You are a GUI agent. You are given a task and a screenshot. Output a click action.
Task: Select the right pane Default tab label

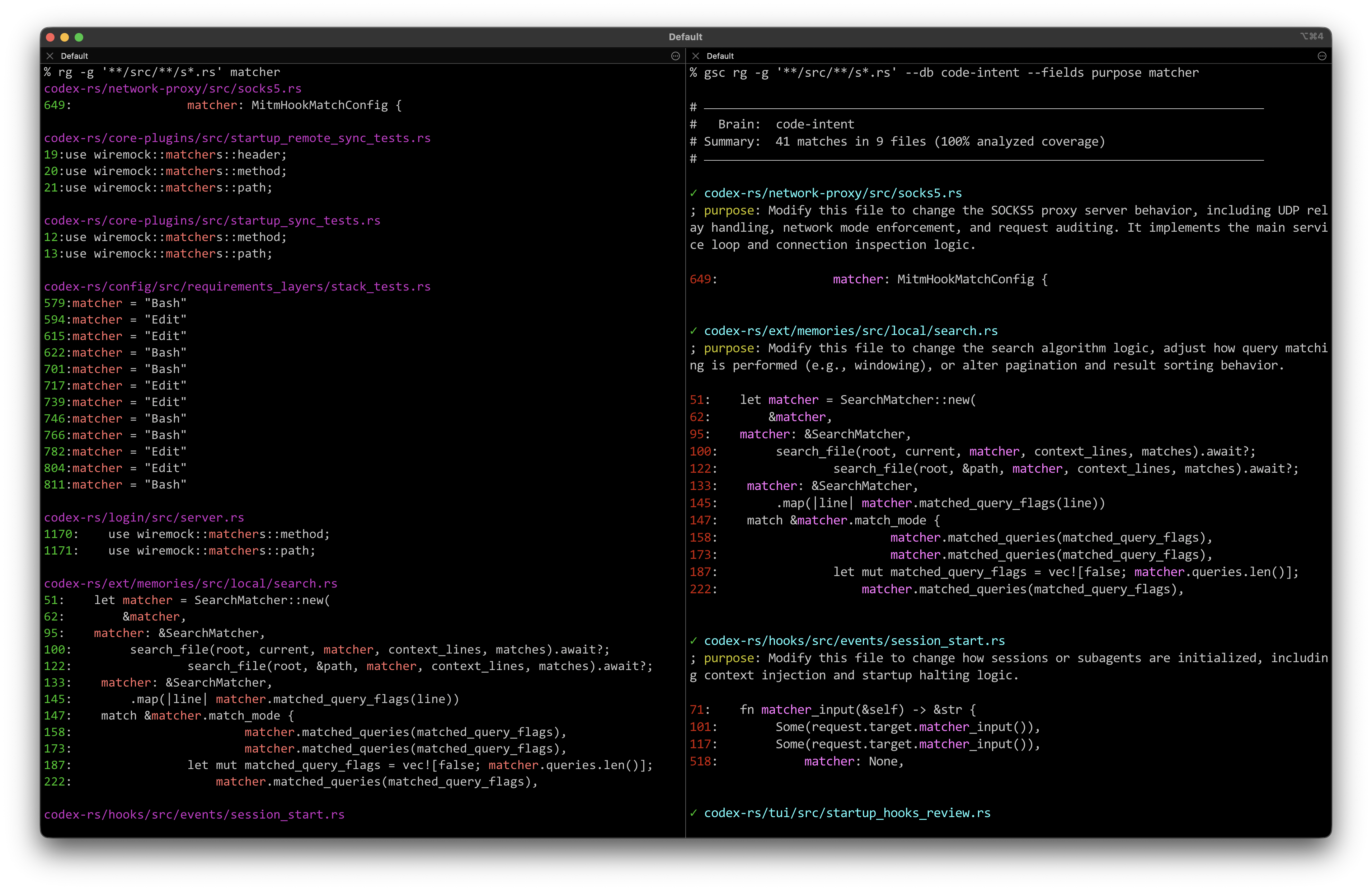(720, 56)
